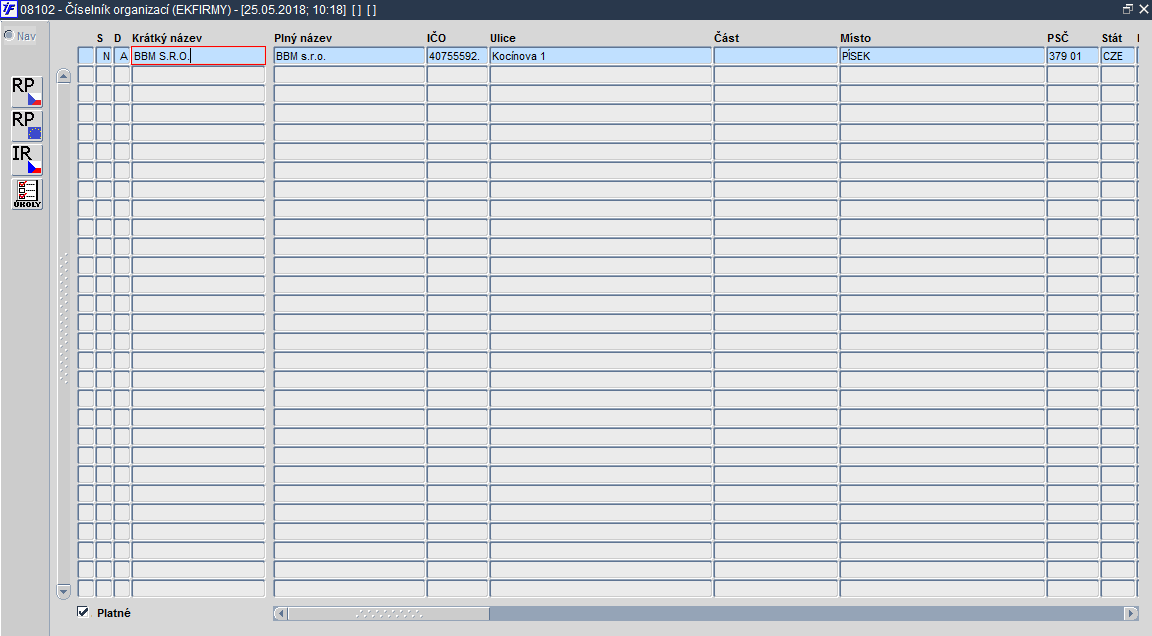1152x636 pixels.
Task: Click the IČO column header
Action: tap(436, 38)
